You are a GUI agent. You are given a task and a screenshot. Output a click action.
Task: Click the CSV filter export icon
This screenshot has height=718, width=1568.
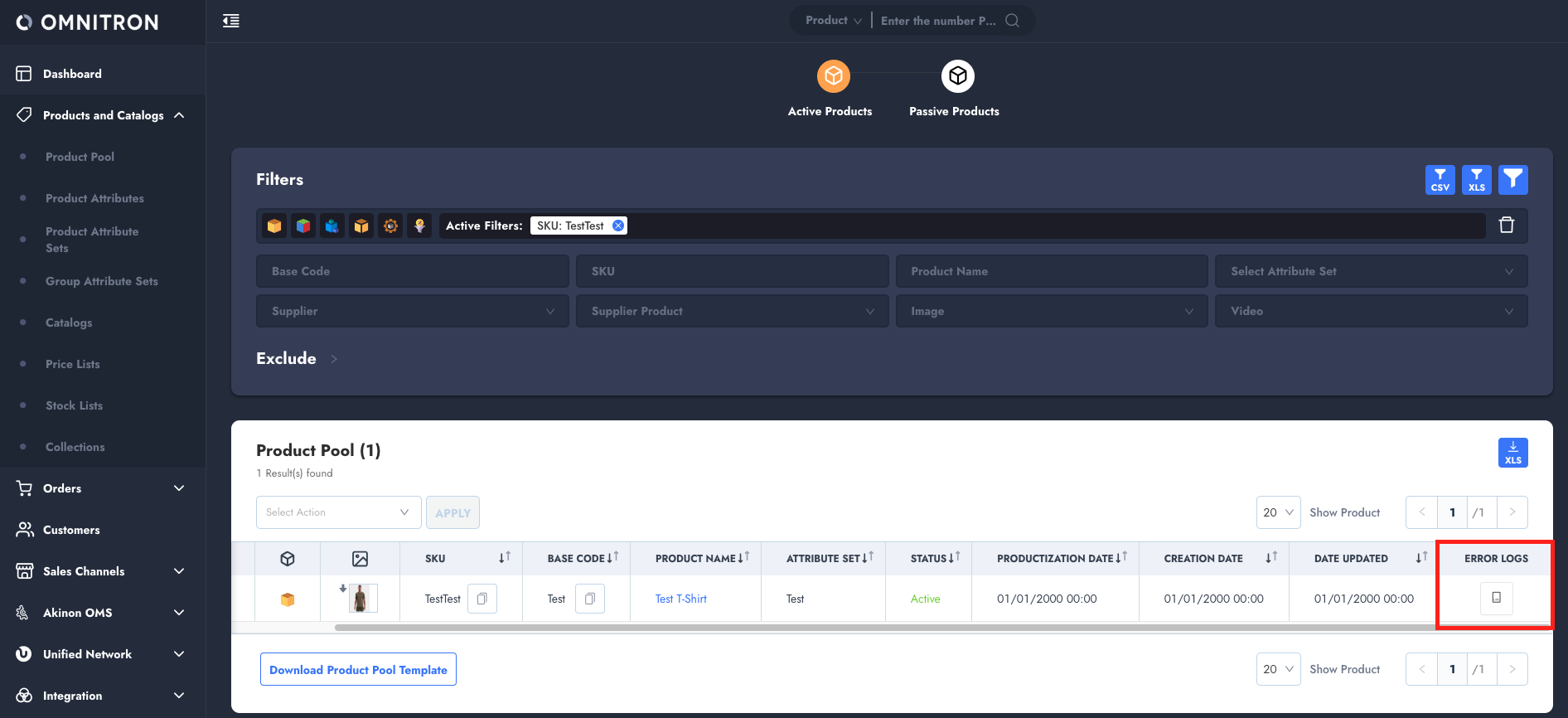[x=1440, y=180]
